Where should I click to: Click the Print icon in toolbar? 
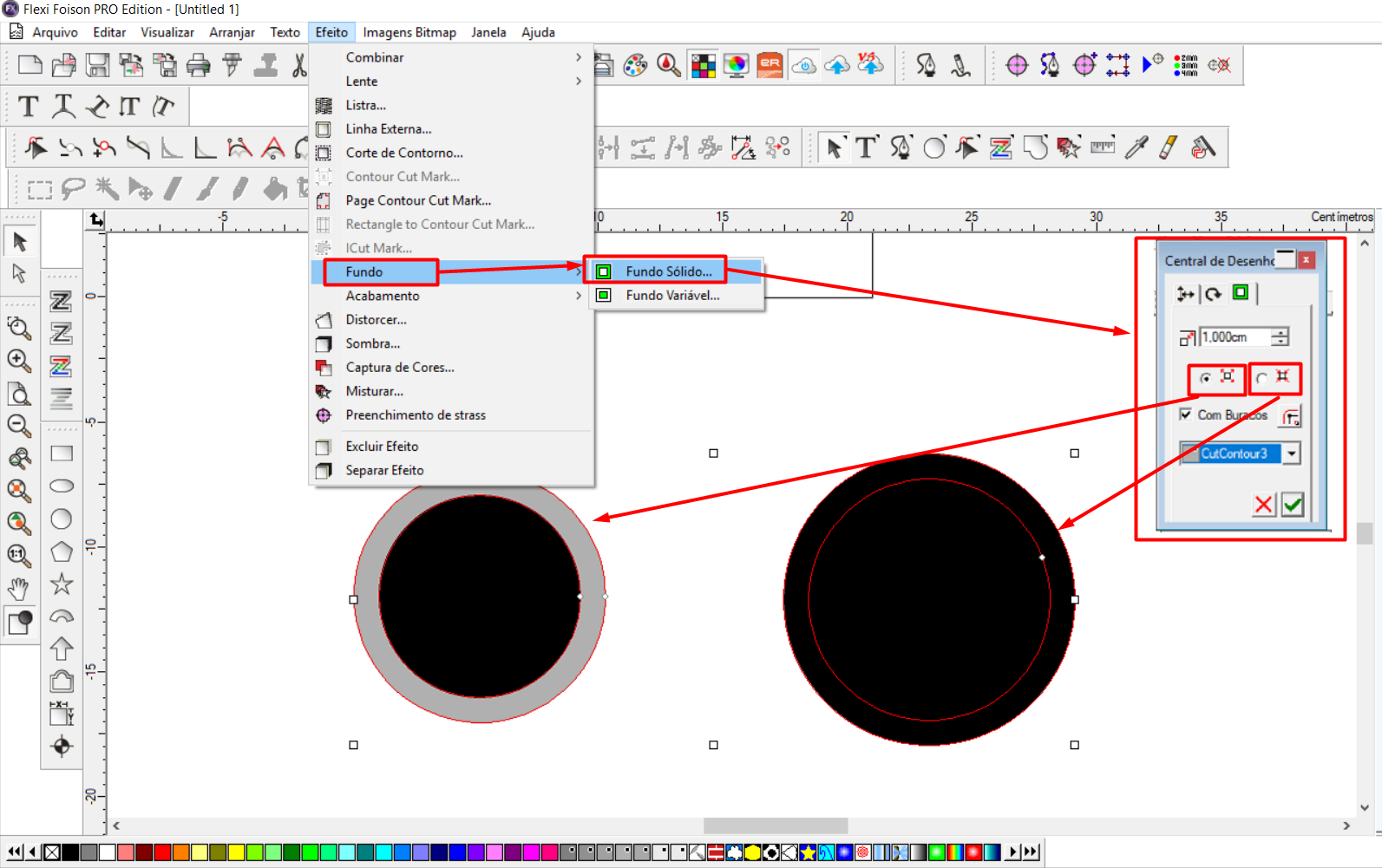199,65
